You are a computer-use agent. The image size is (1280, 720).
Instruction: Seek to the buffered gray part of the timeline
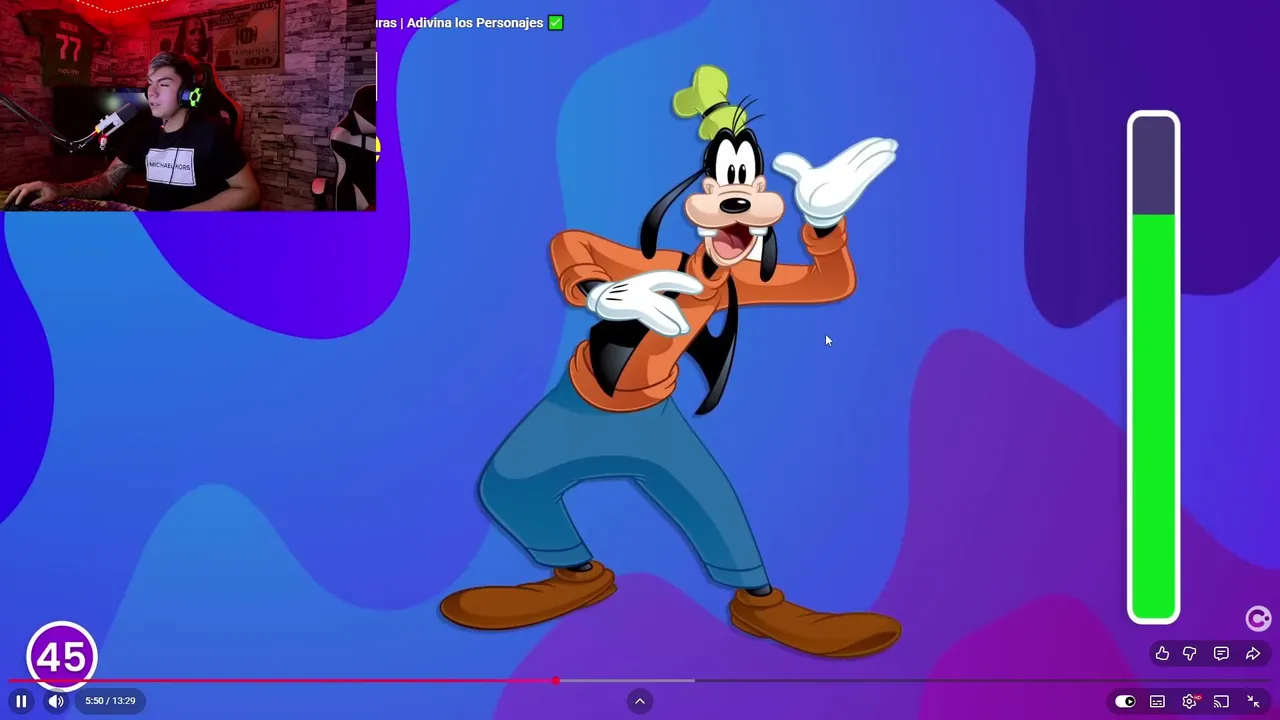(625, 680)
